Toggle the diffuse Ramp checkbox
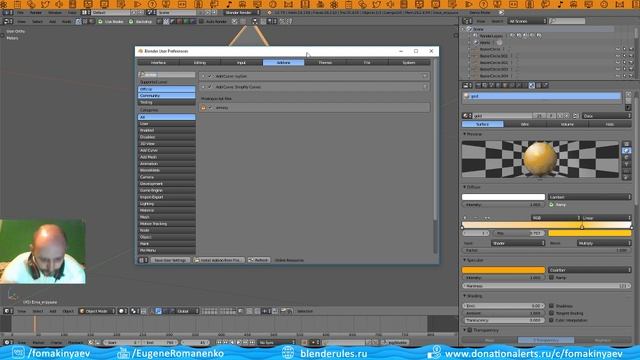This screenshot has width=640, height=360. coord(551,204)
